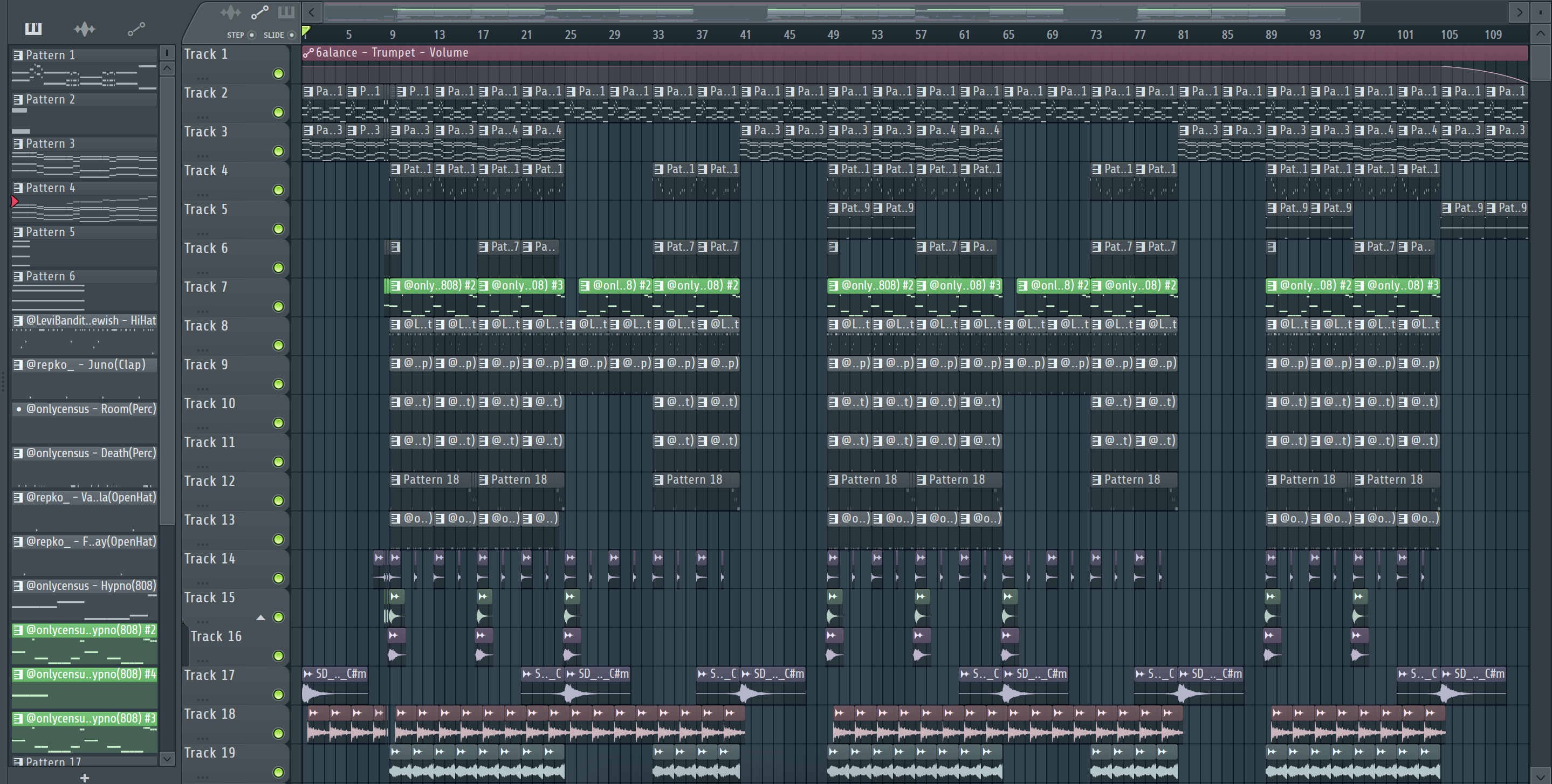Select the Track 8 header label

(x=205, y=326)
